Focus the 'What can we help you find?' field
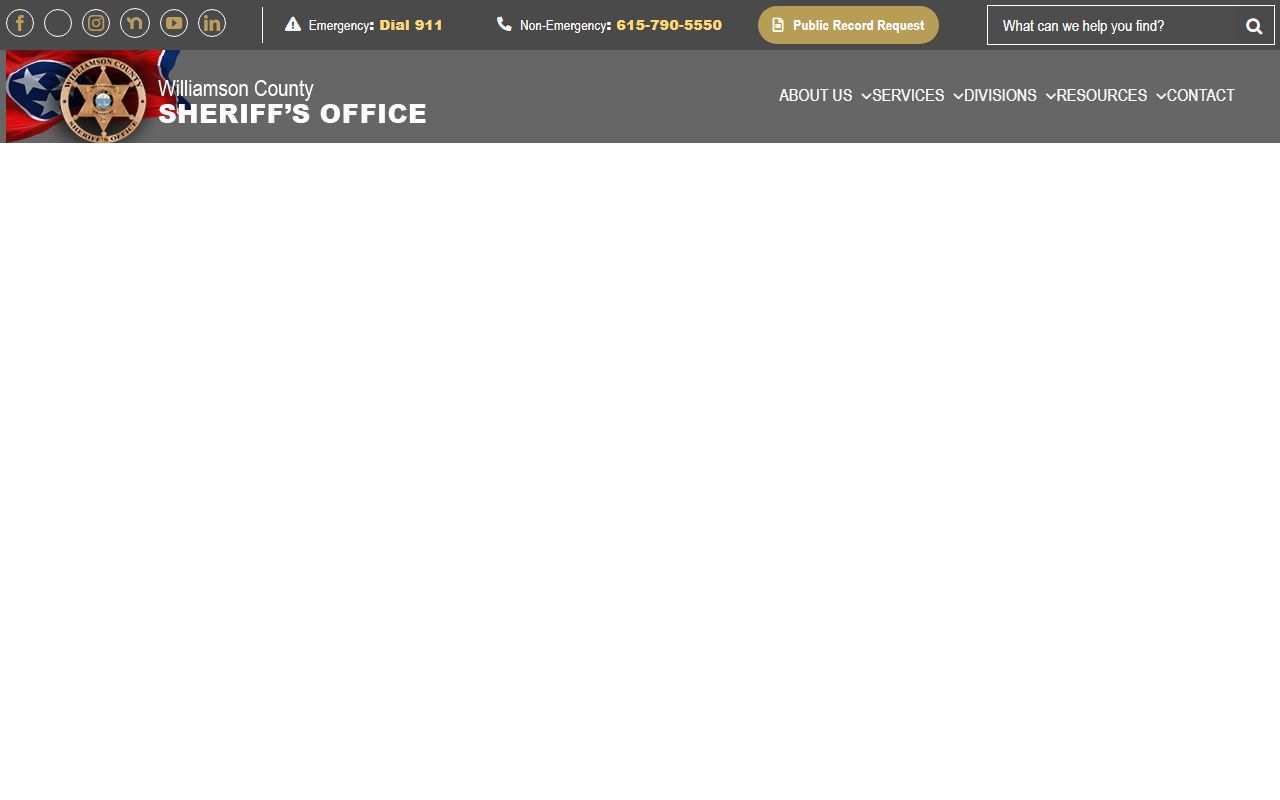This screenshot has height=800, width=1280. point(1115,26)
